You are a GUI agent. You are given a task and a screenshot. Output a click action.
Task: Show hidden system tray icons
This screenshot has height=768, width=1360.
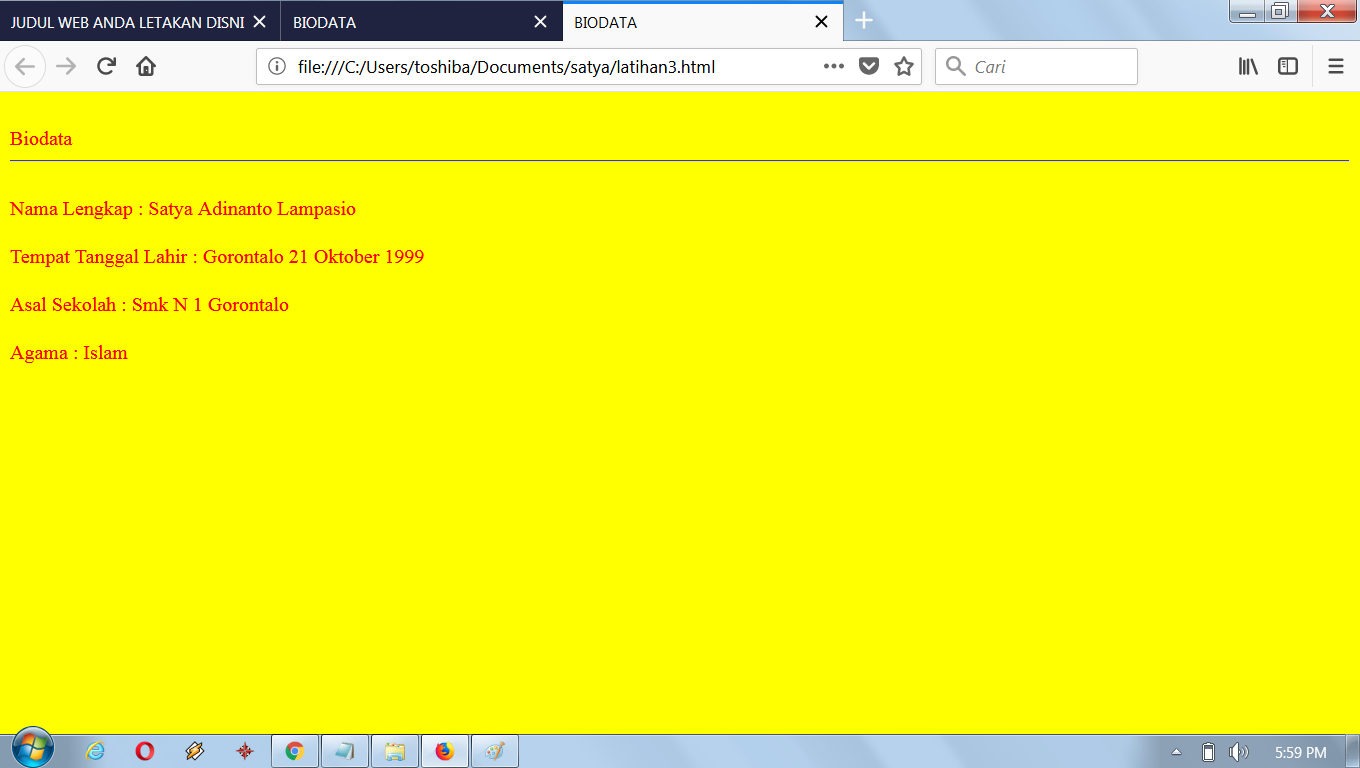[1176, 752]
